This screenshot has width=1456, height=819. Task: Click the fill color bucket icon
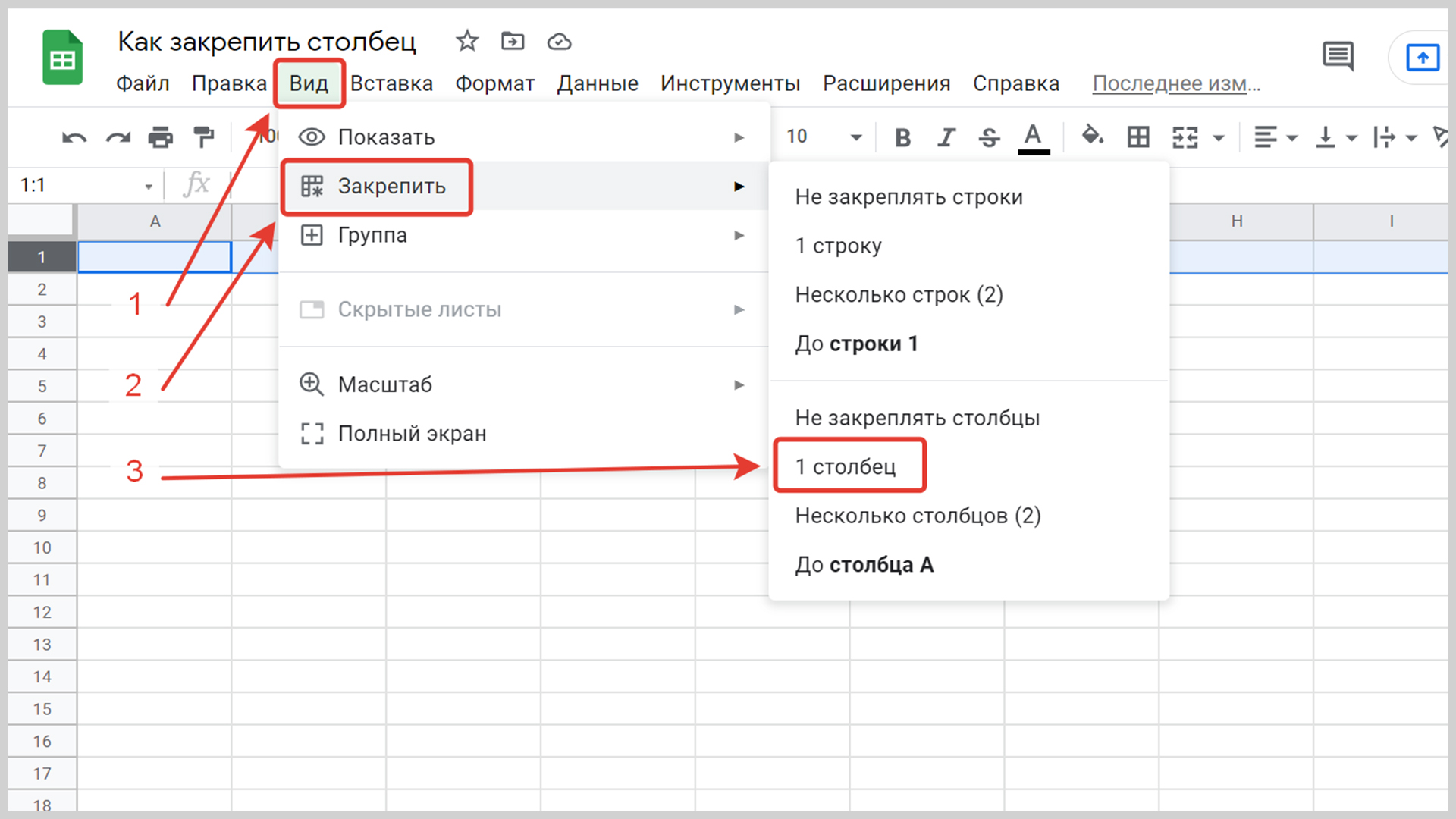click(x=1092, y=136)
